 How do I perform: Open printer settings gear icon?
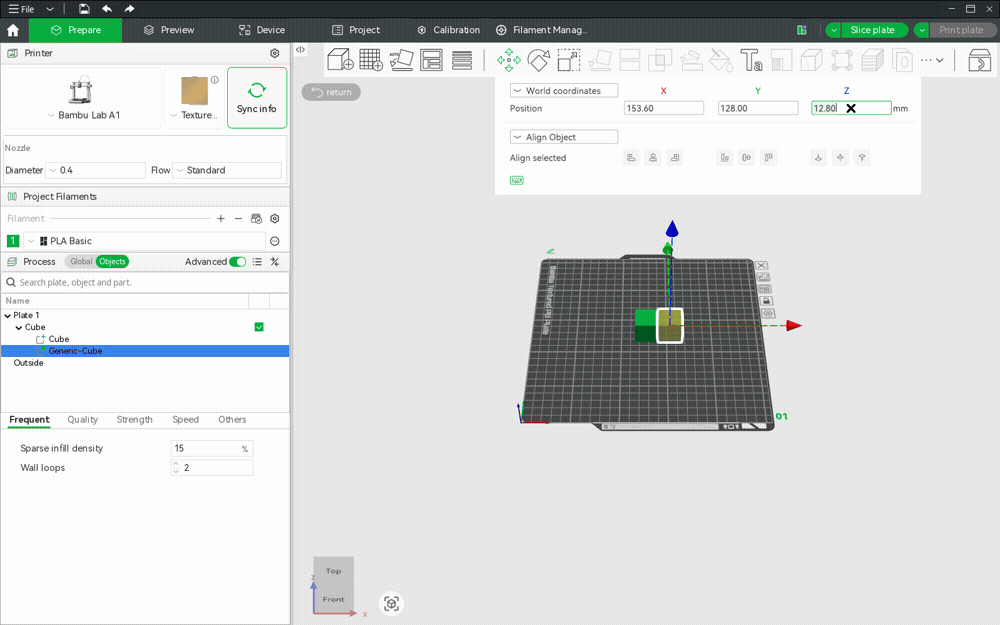[274, 54]
